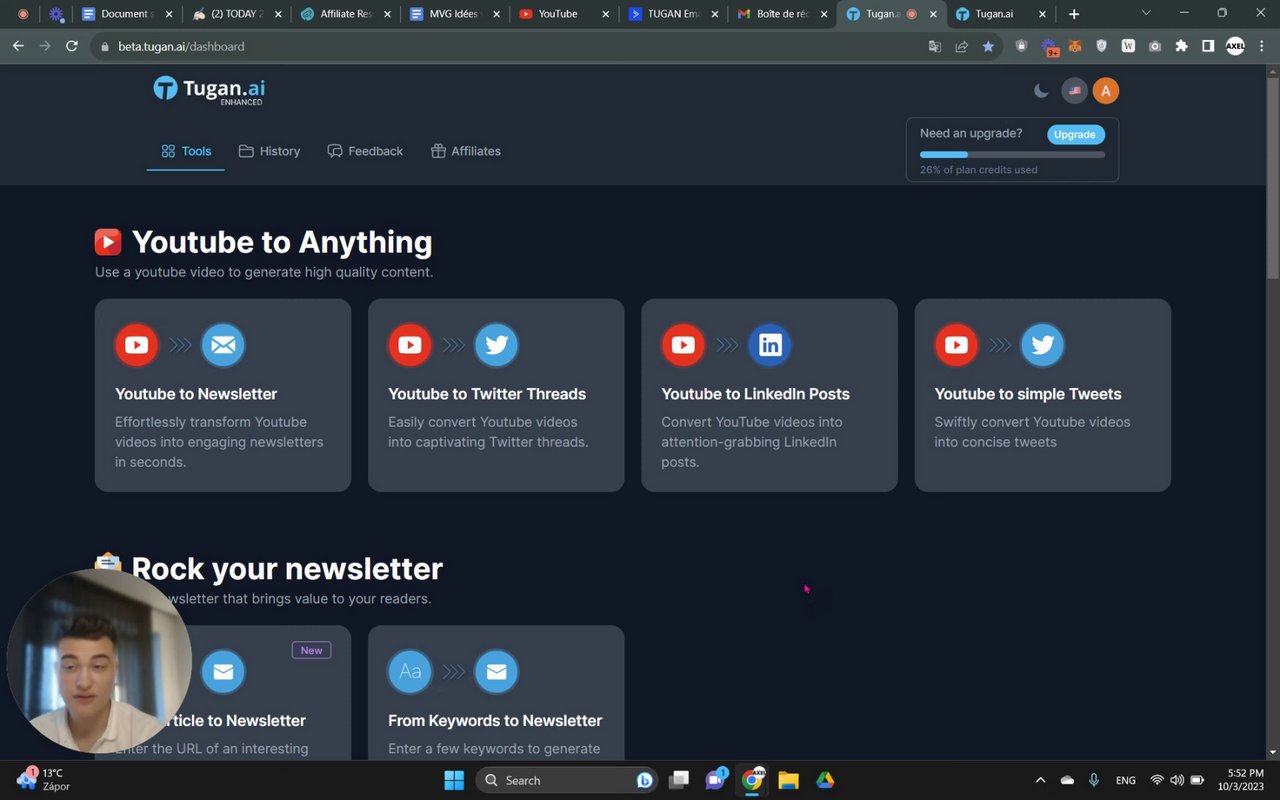Toggle dark mode with the moon icon
The width and height of the screenshot is (1280, 800).
(x=1041, y=91)
